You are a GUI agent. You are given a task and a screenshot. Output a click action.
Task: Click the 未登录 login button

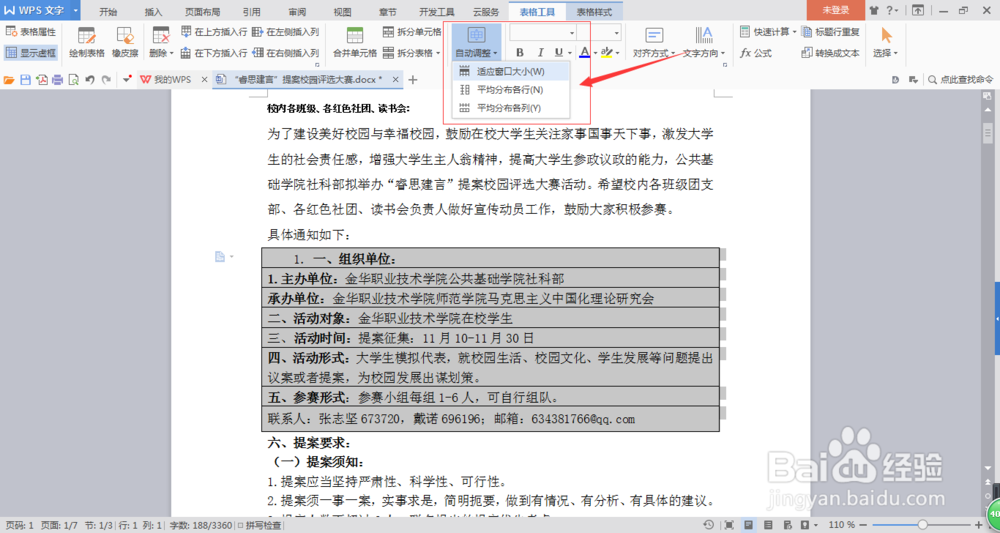point(835,10)
